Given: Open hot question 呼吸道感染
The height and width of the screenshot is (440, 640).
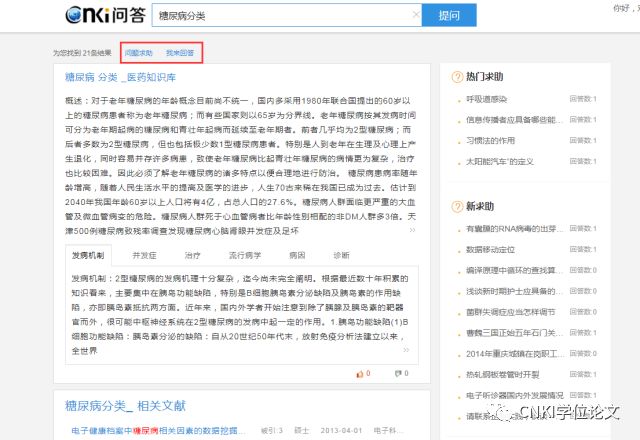Looking at the screenshot, I should pos(487,99).
